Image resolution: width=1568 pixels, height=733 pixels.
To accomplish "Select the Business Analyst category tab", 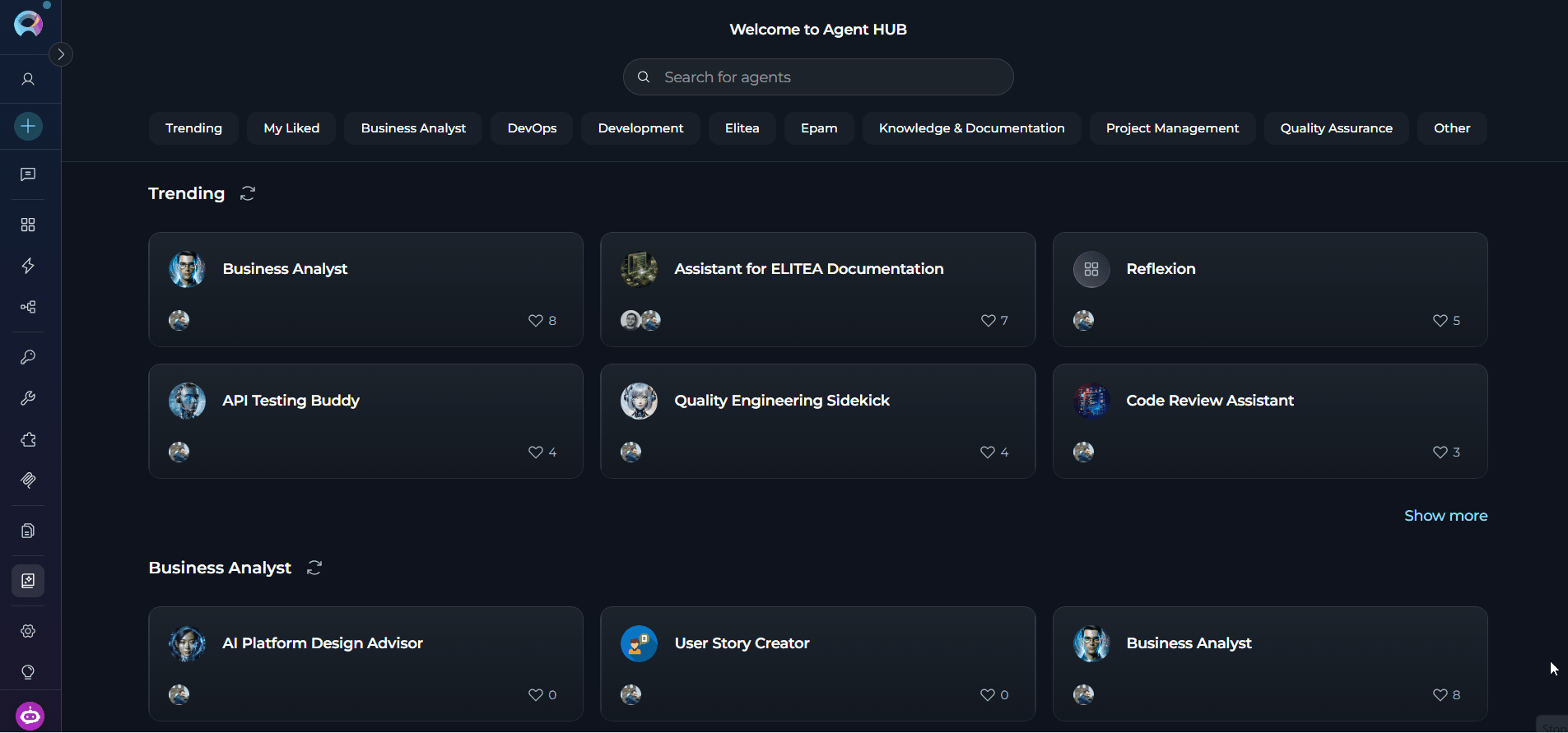I will [413, 128].
